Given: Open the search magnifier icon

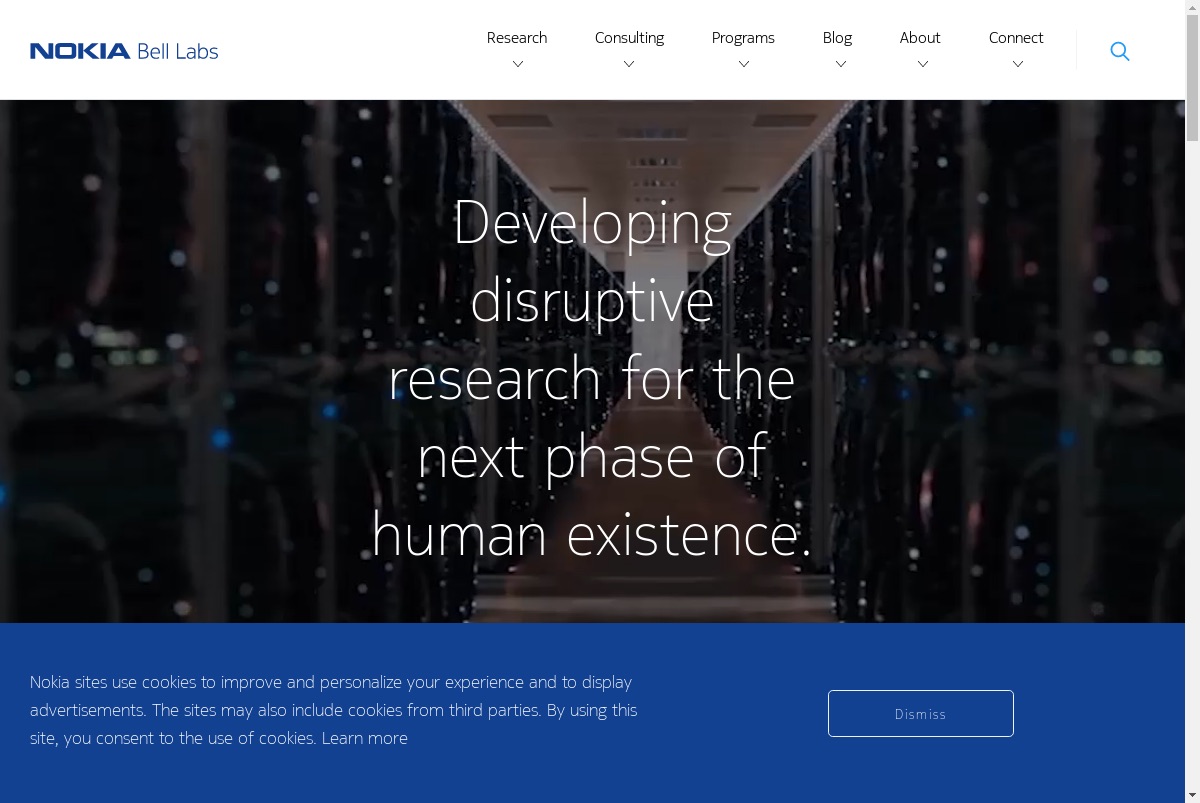Looking at the screenshot, I should point(1120,51).
